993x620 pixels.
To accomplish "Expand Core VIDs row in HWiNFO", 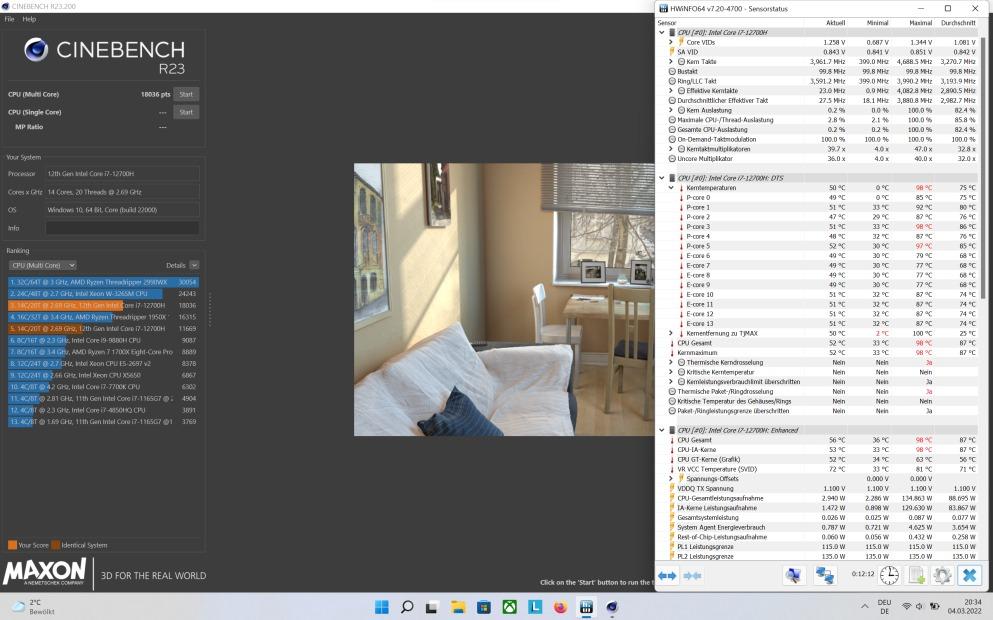I will coord(671,42).
